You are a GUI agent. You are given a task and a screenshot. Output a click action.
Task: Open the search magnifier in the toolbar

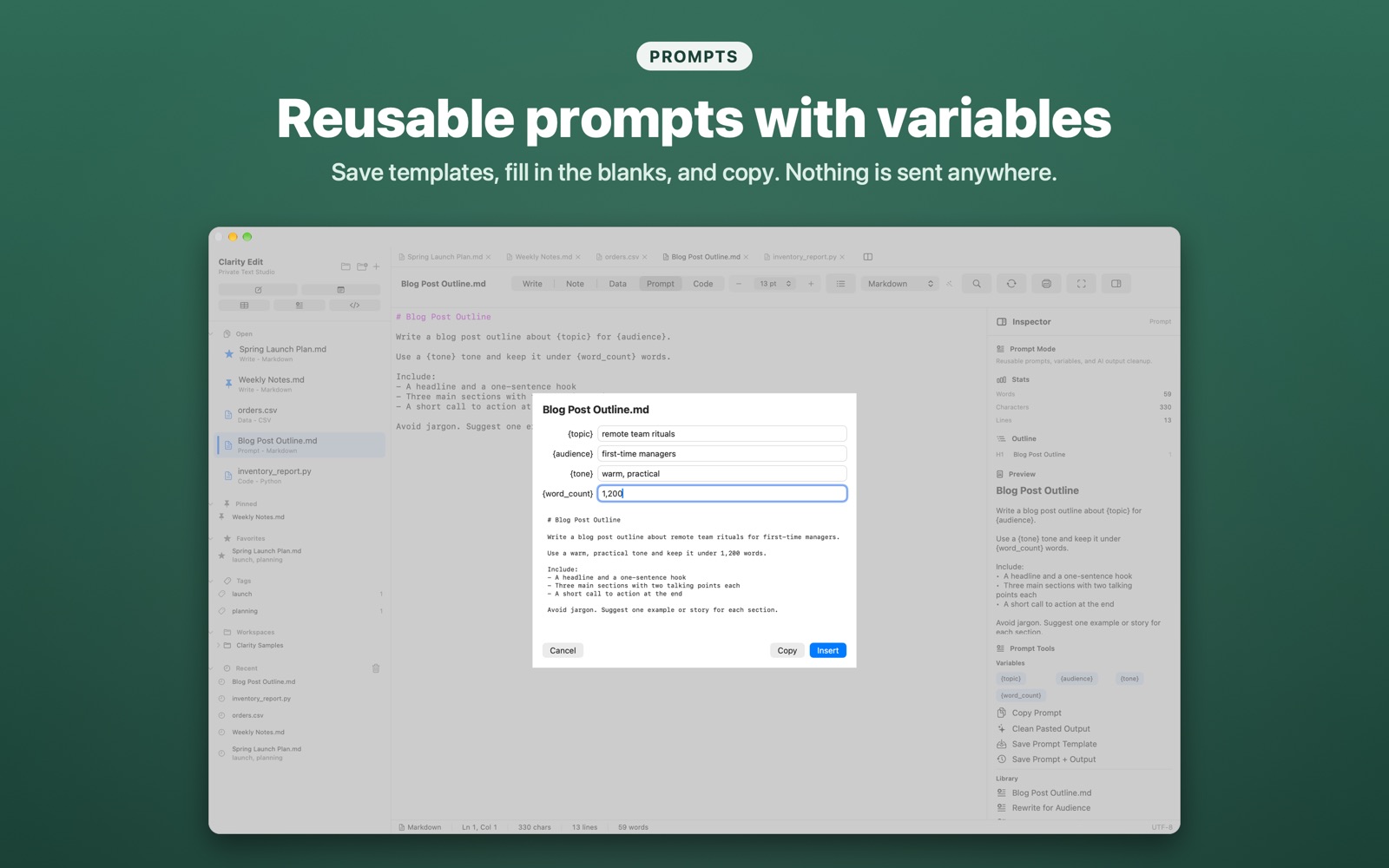click(977, 284)
